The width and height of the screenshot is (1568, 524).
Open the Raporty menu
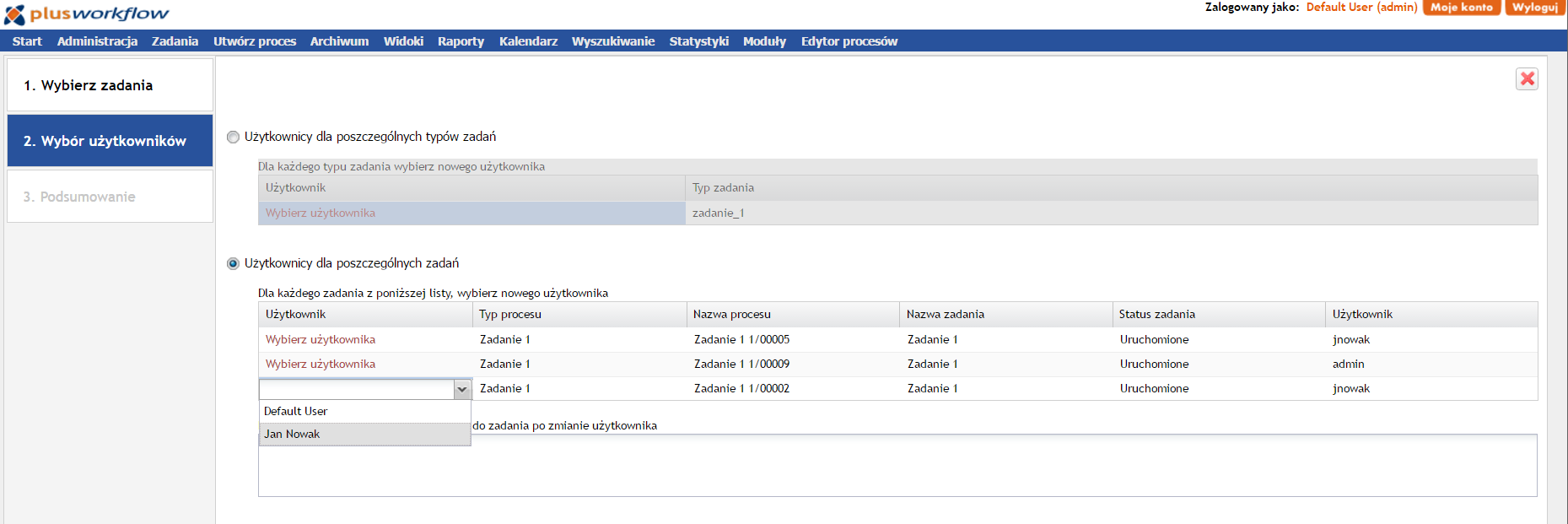(x=461, y=41)
